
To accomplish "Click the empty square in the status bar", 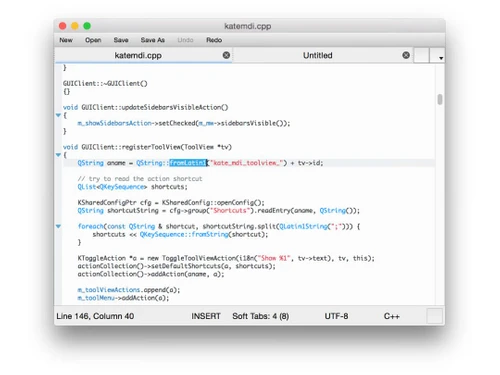I will (x=435, y=316).
